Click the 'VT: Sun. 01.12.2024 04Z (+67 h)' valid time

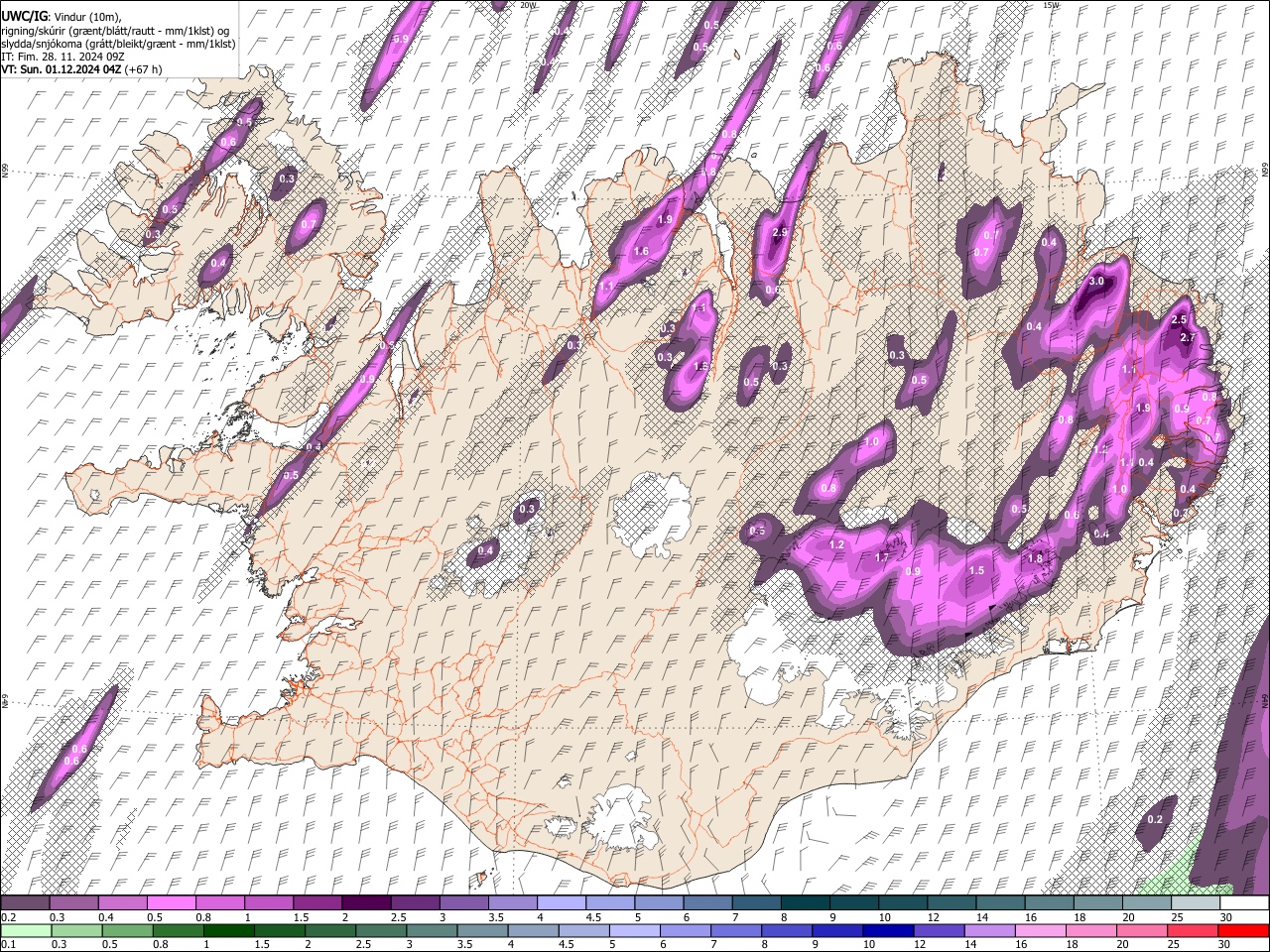81,69
